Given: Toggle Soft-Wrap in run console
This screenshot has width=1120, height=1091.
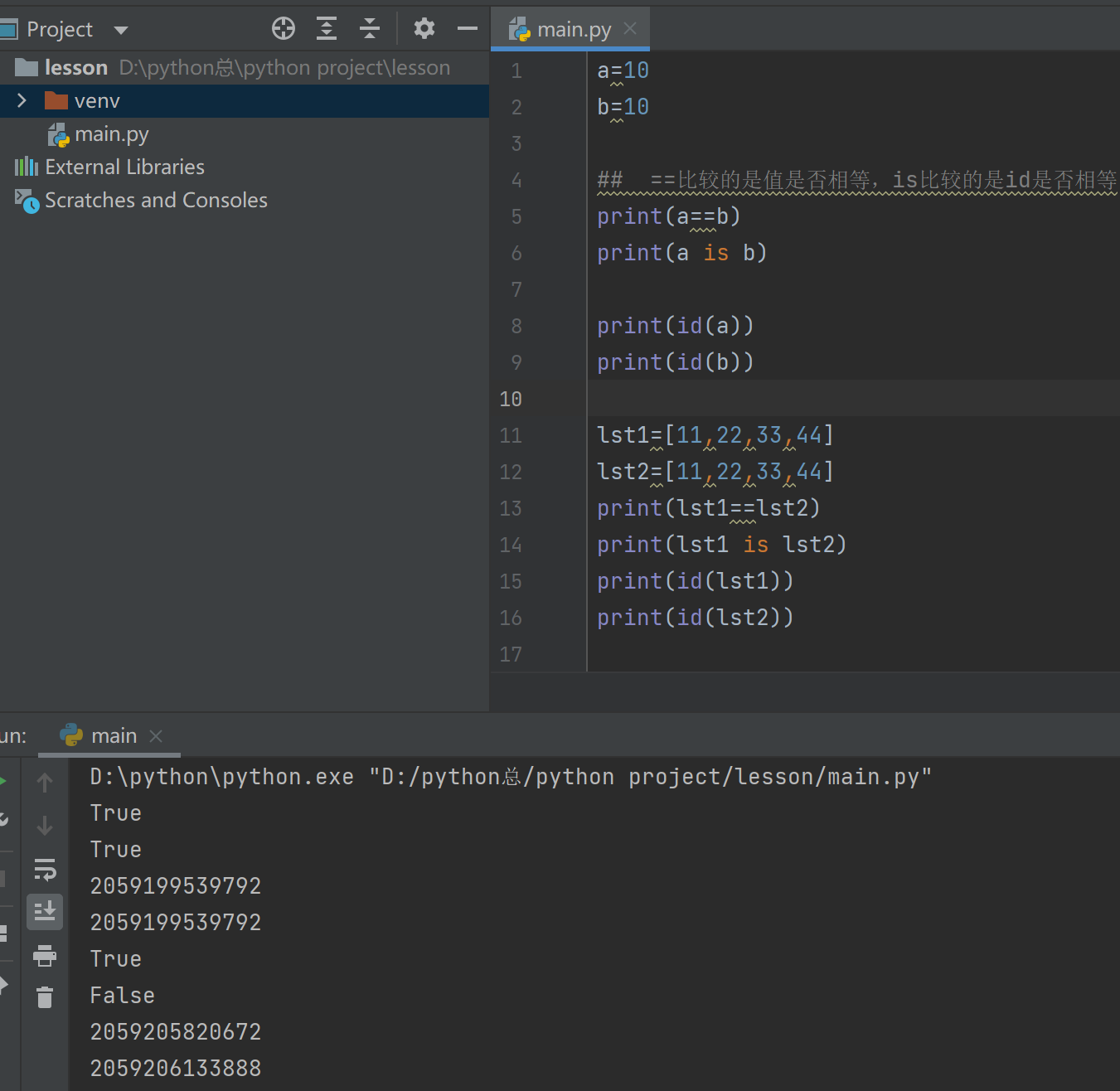Looking at the screenshot, I should 45,869.
